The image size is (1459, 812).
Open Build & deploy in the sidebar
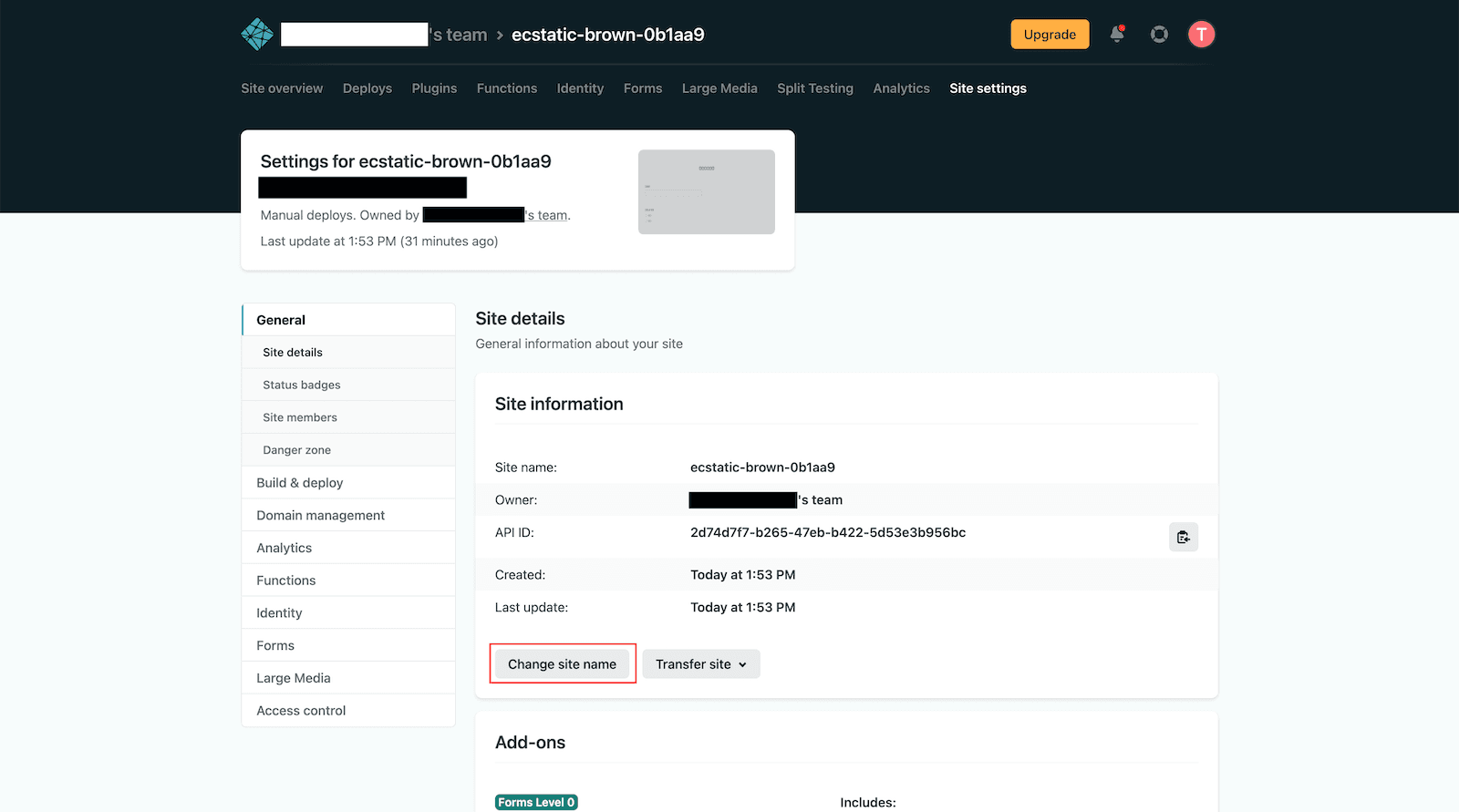(x=348, y=483)
